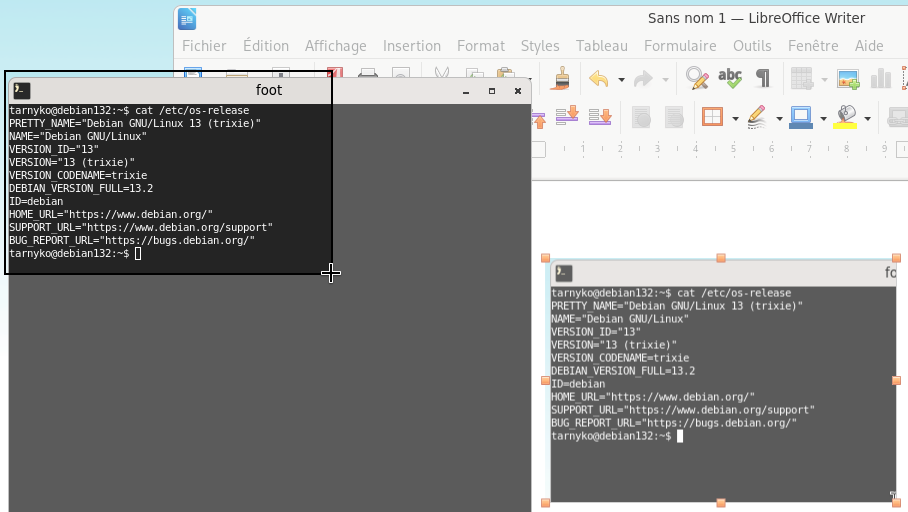
Task: Insert an image using the toolbar icon
Action: (x=848, y=79)
